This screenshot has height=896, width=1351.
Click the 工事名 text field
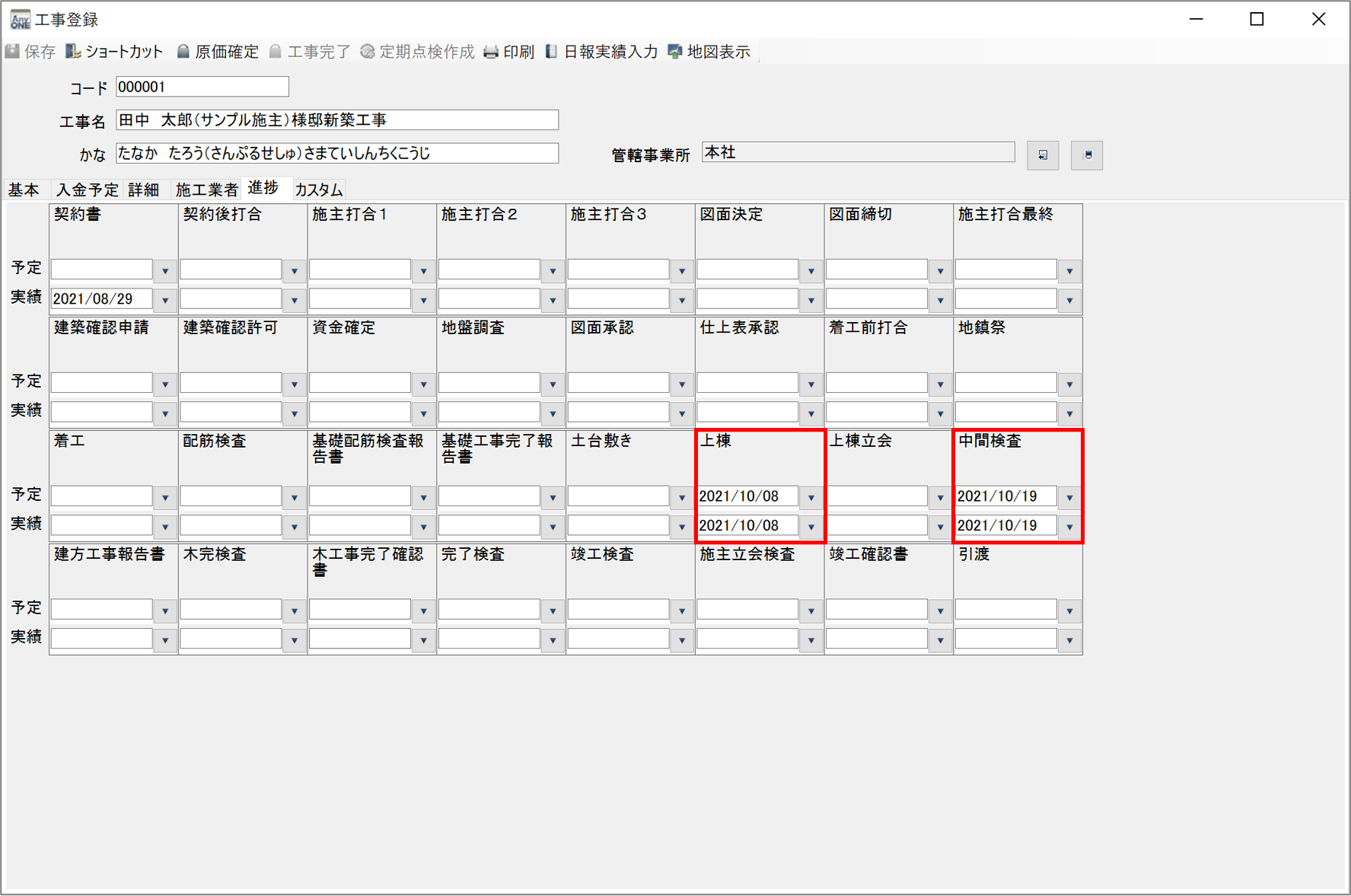coord(337,120)
